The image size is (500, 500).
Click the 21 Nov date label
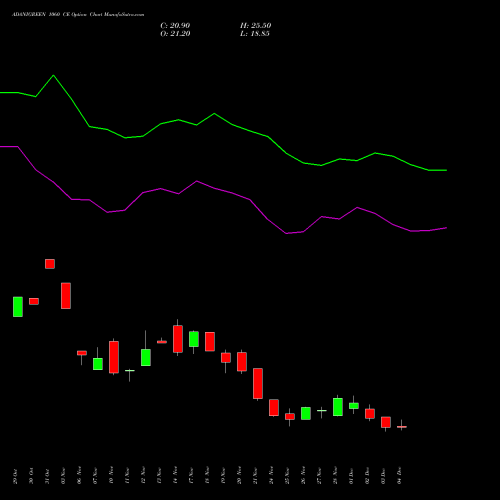255,475
